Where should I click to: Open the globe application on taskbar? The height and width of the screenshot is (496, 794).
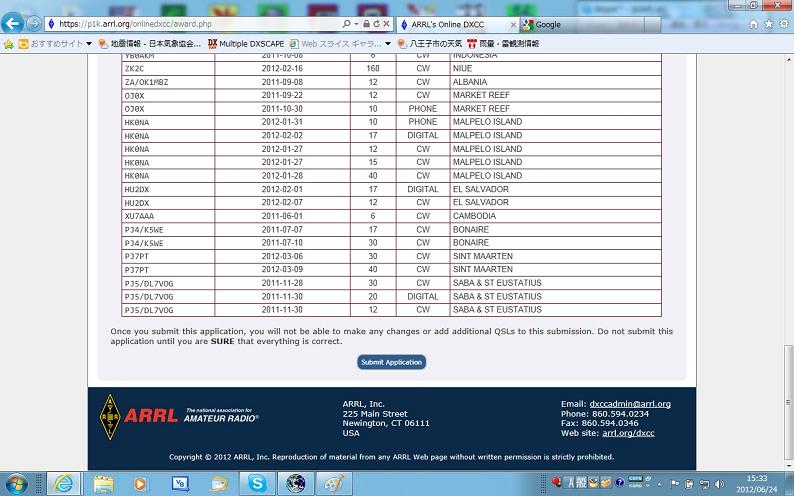(x=296, y=484)
